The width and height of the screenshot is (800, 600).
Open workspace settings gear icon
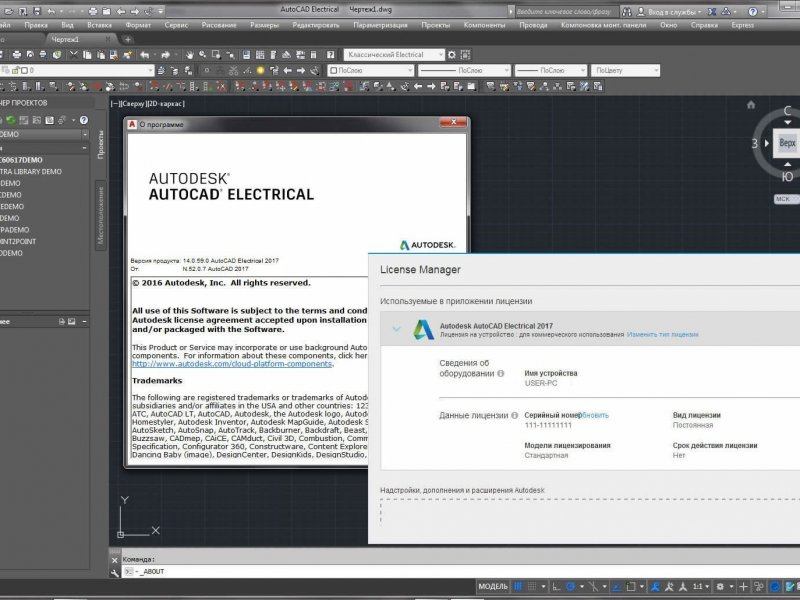(452, 55)
